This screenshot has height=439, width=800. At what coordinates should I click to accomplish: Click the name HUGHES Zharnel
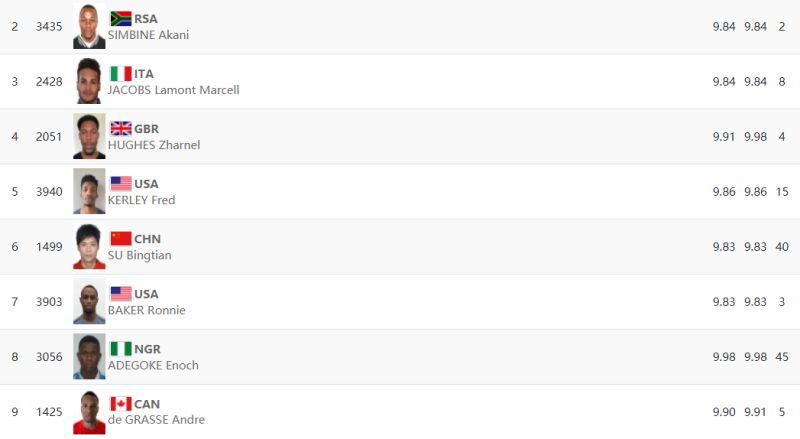point(153,145)
